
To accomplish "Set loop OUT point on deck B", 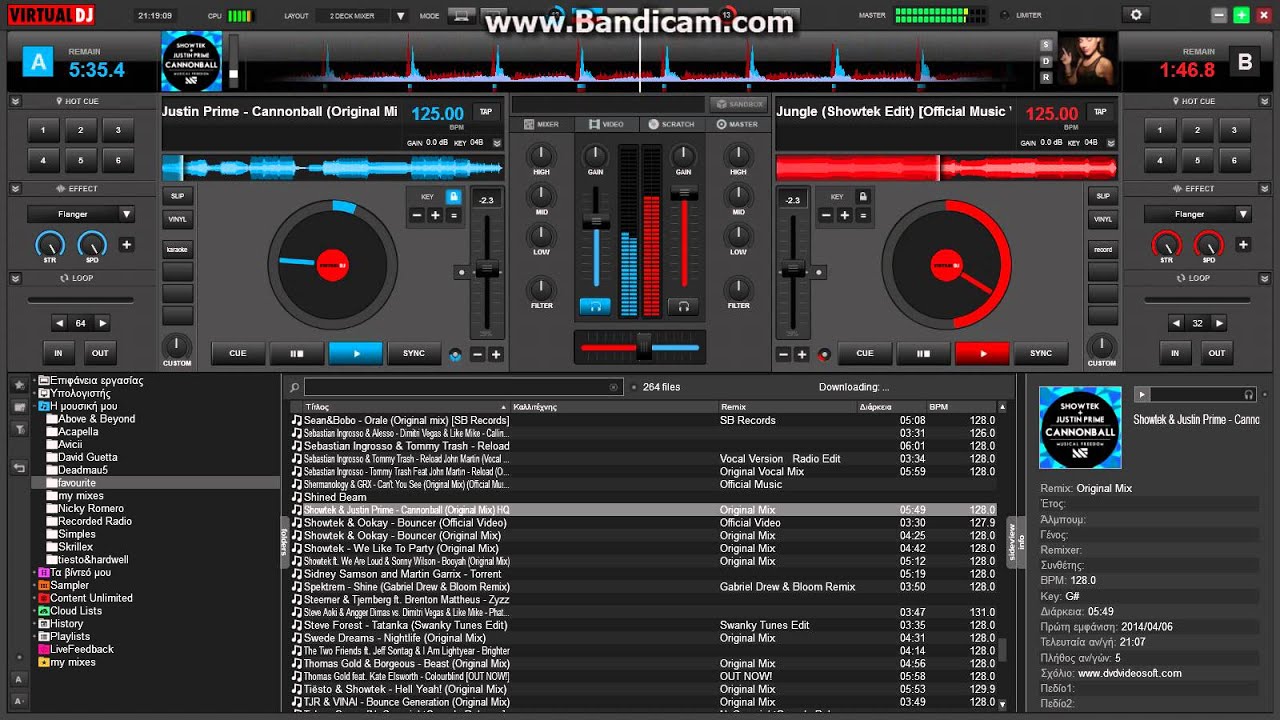I will click(1216, 353).
